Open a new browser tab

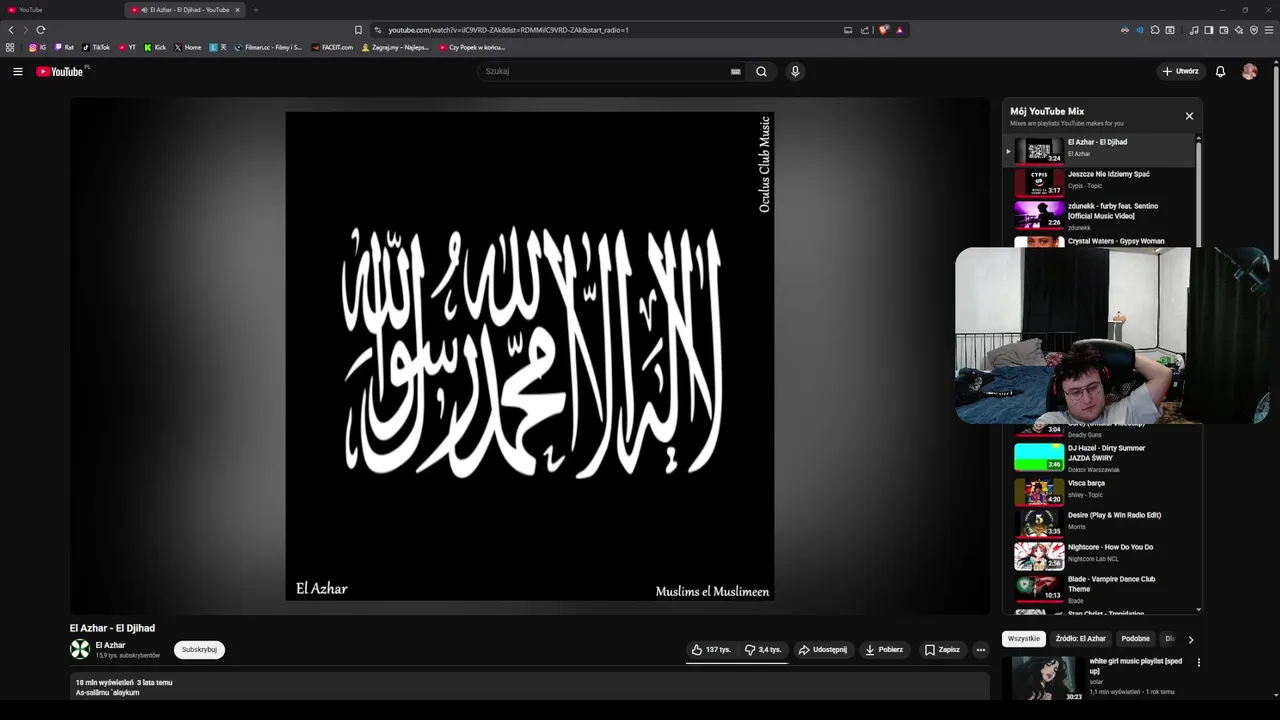(x=256, y=10)
